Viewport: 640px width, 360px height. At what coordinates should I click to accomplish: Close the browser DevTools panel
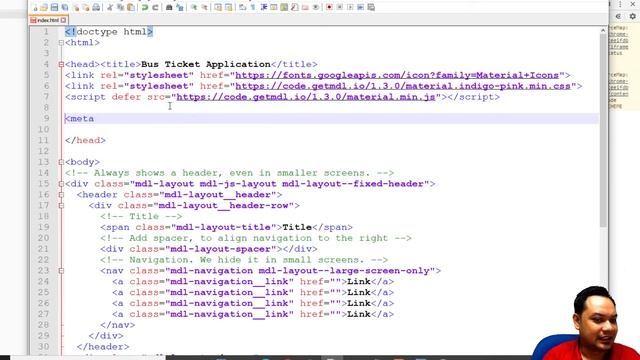point(632,4)
